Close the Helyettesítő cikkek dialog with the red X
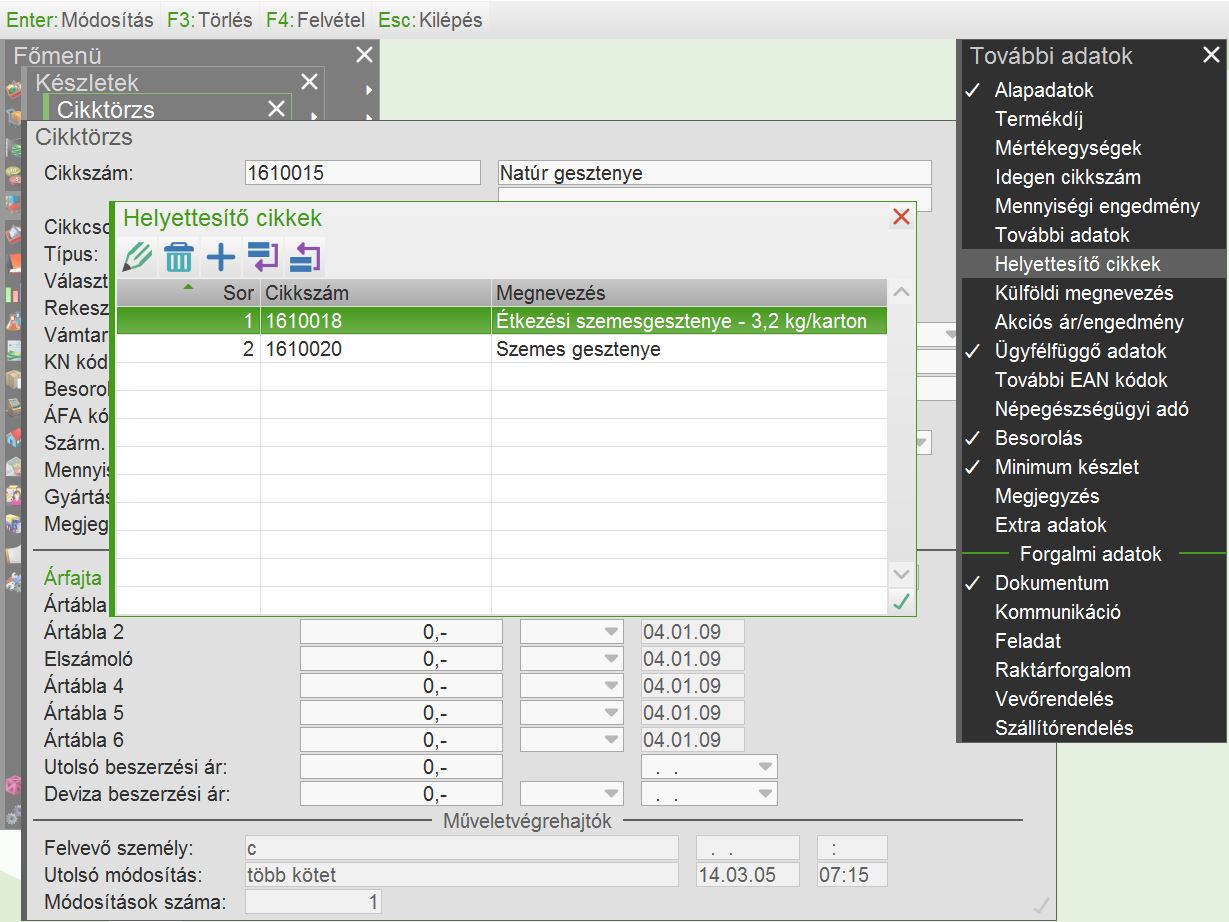 [x=901, y=217]
